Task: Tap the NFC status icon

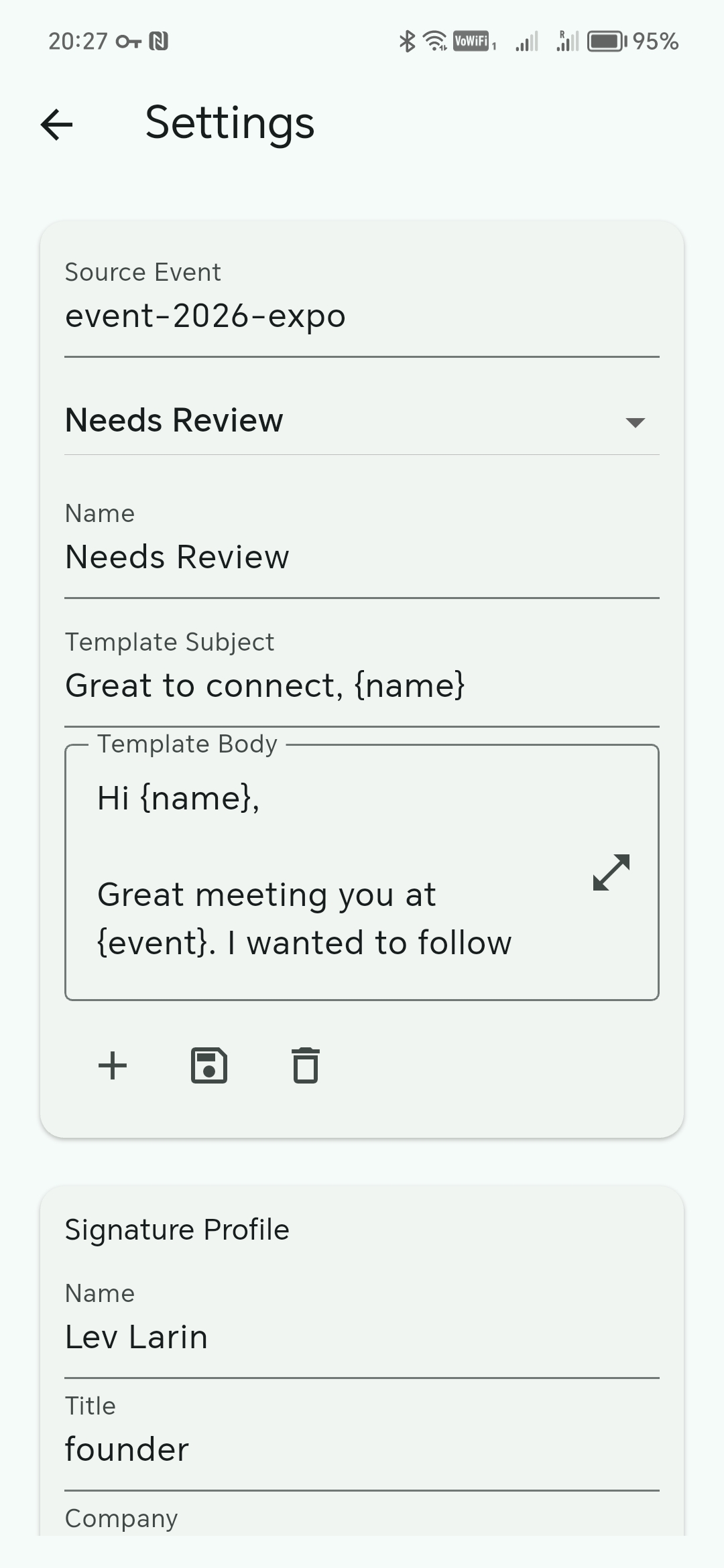Action: [x=159, y=42]
